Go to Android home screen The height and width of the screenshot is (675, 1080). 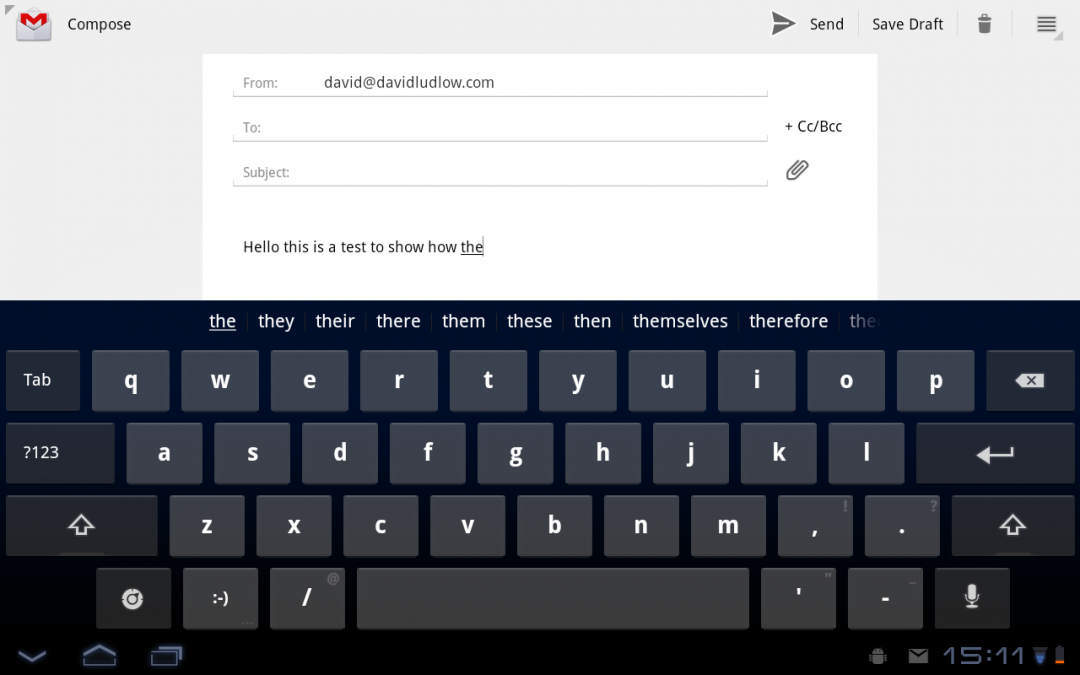pos(99,655)
